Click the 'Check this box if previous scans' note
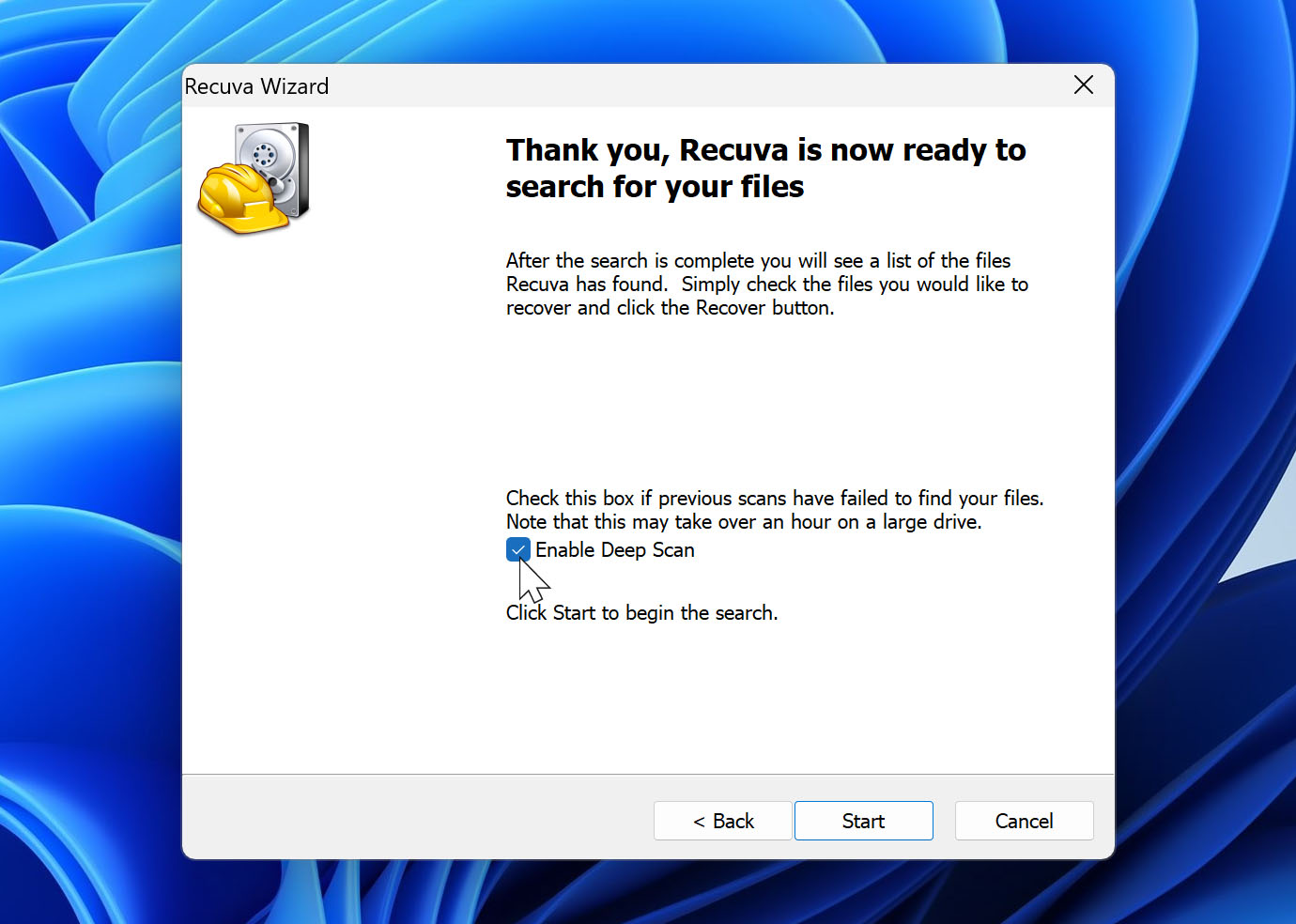 click(775, 510)
